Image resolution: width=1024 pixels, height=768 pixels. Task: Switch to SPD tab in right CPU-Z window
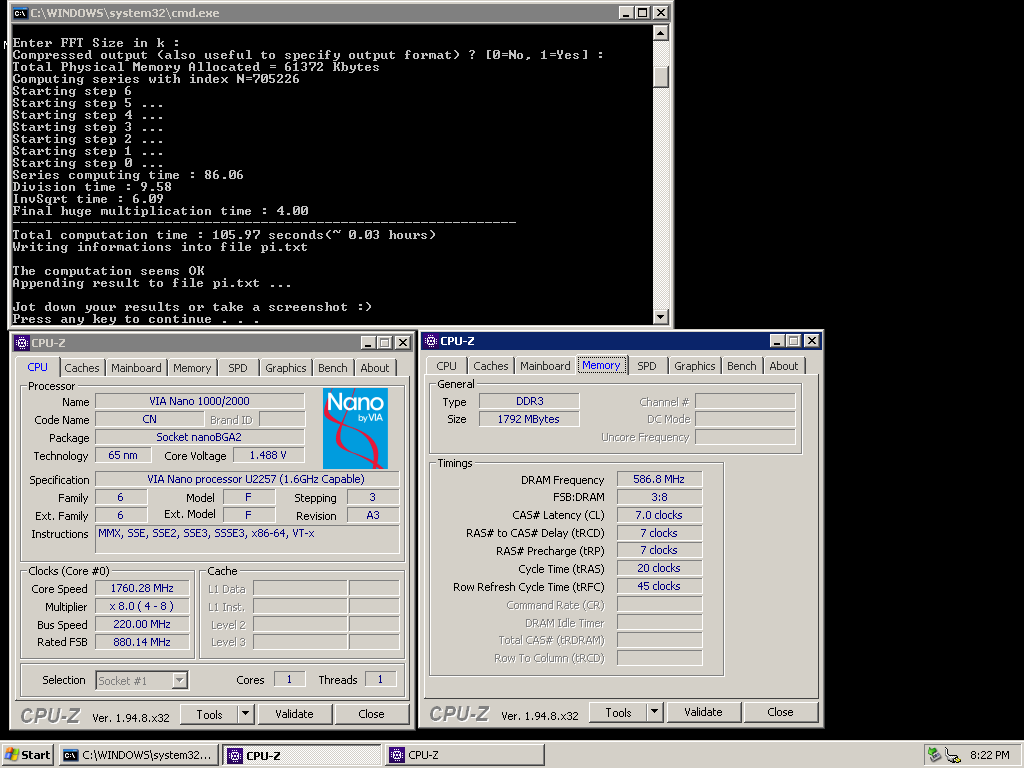pyautogui.click(x=647, y=366)
